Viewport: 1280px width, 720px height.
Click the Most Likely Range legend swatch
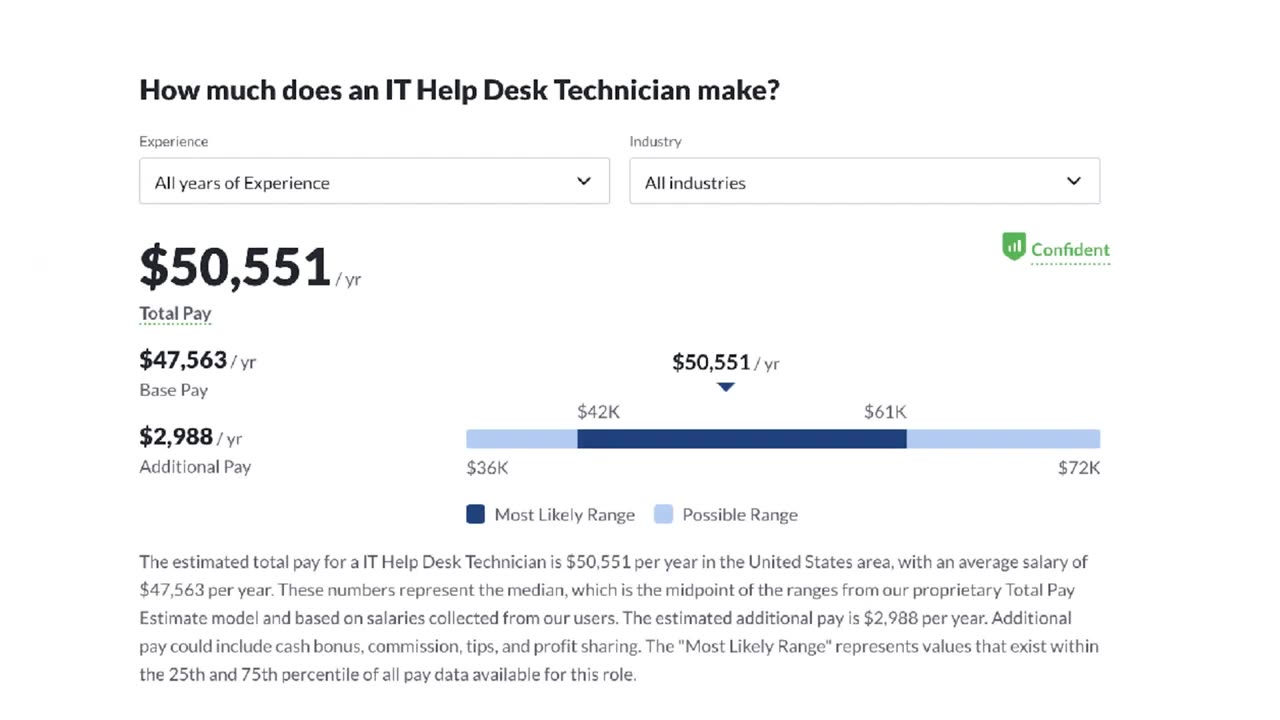[x=476, y=514]
